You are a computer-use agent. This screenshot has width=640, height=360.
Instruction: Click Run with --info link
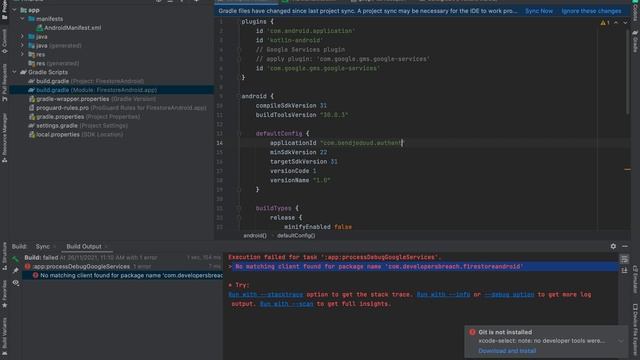coord(443,294)
